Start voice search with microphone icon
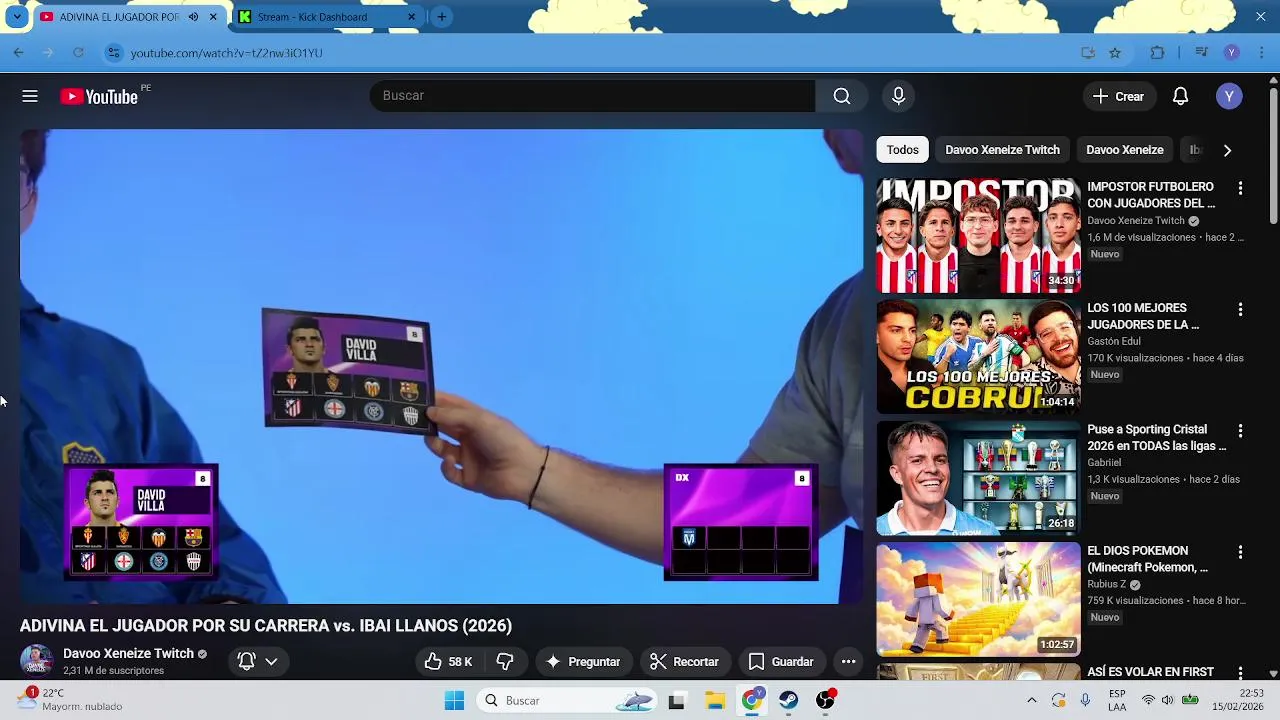This screenshot has width=1280, height=720. pyautogui.click(x=898, y=96)
